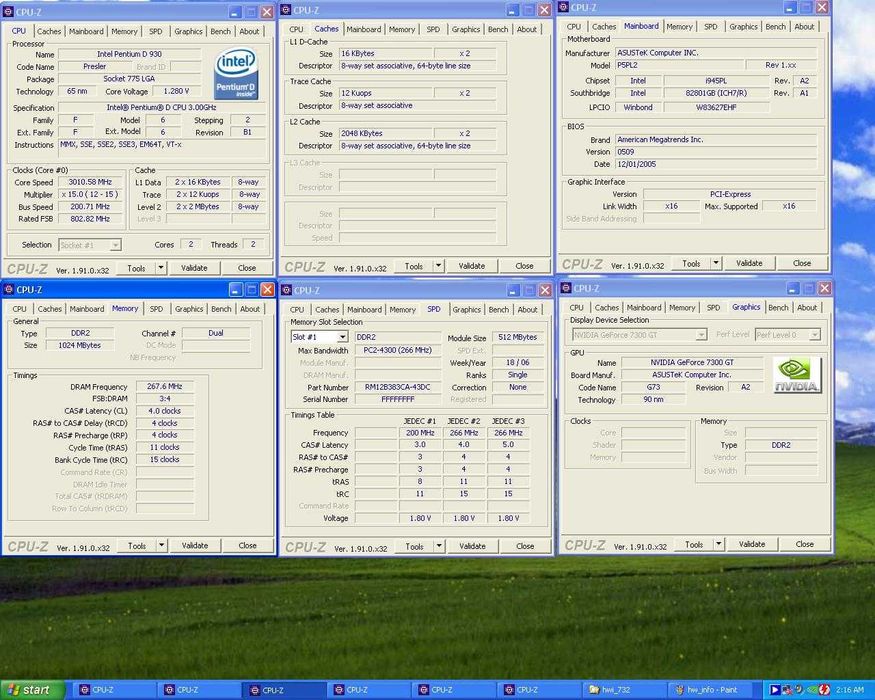Click the DRAM Frequency value 267.6 MHz
This screenshot has height=700, width=875.
tap(165, 386)
